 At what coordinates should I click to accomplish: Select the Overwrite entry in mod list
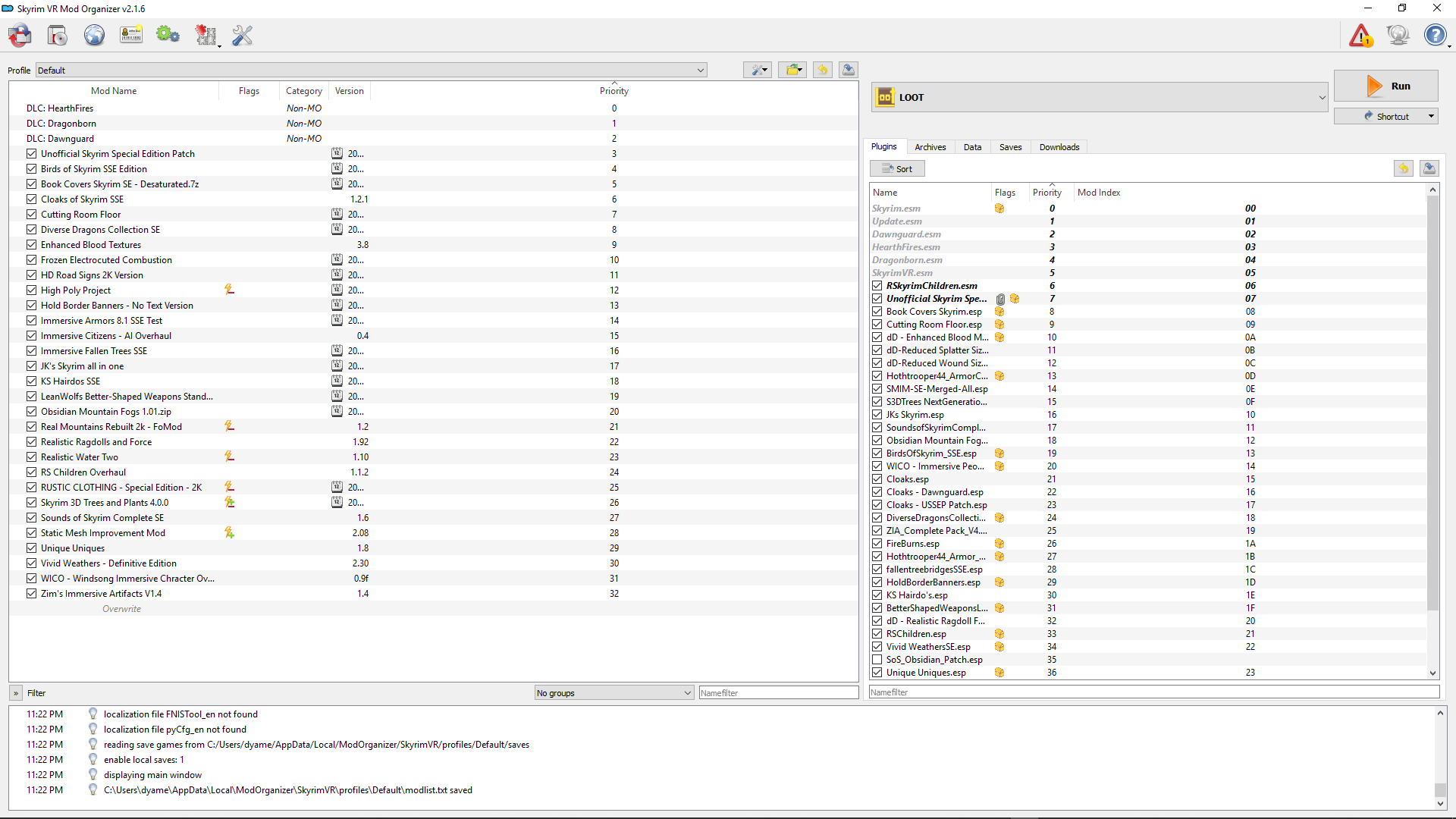(433, 608)
